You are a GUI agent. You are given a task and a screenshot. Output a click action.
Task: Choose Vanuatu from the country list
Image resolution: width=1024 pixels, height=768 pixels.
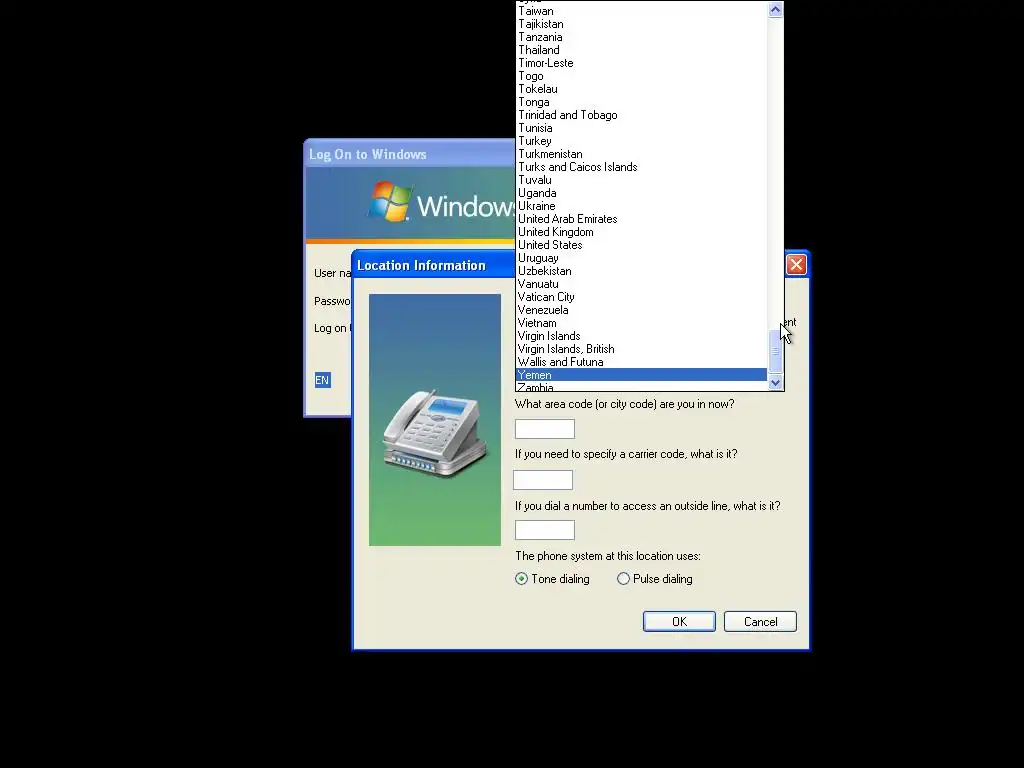(x=641, y=284)
